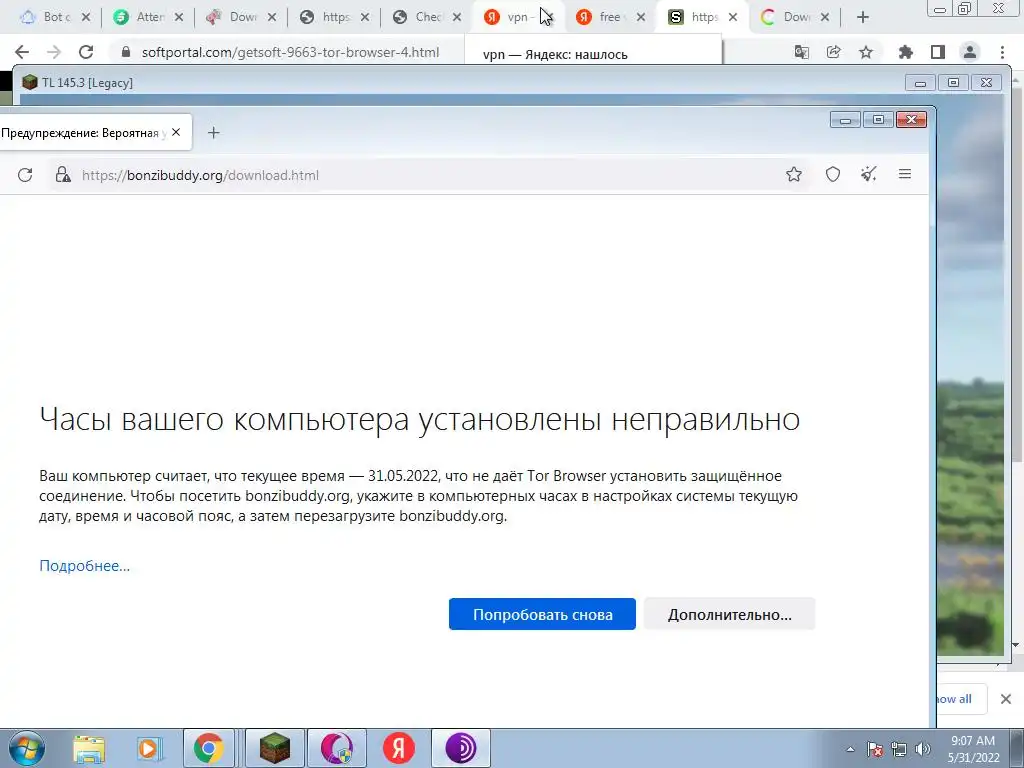Viewport: 1024px width, 768px height.
Task: Switch to Tor Browser on the taskbar
Action: [461, 748]
